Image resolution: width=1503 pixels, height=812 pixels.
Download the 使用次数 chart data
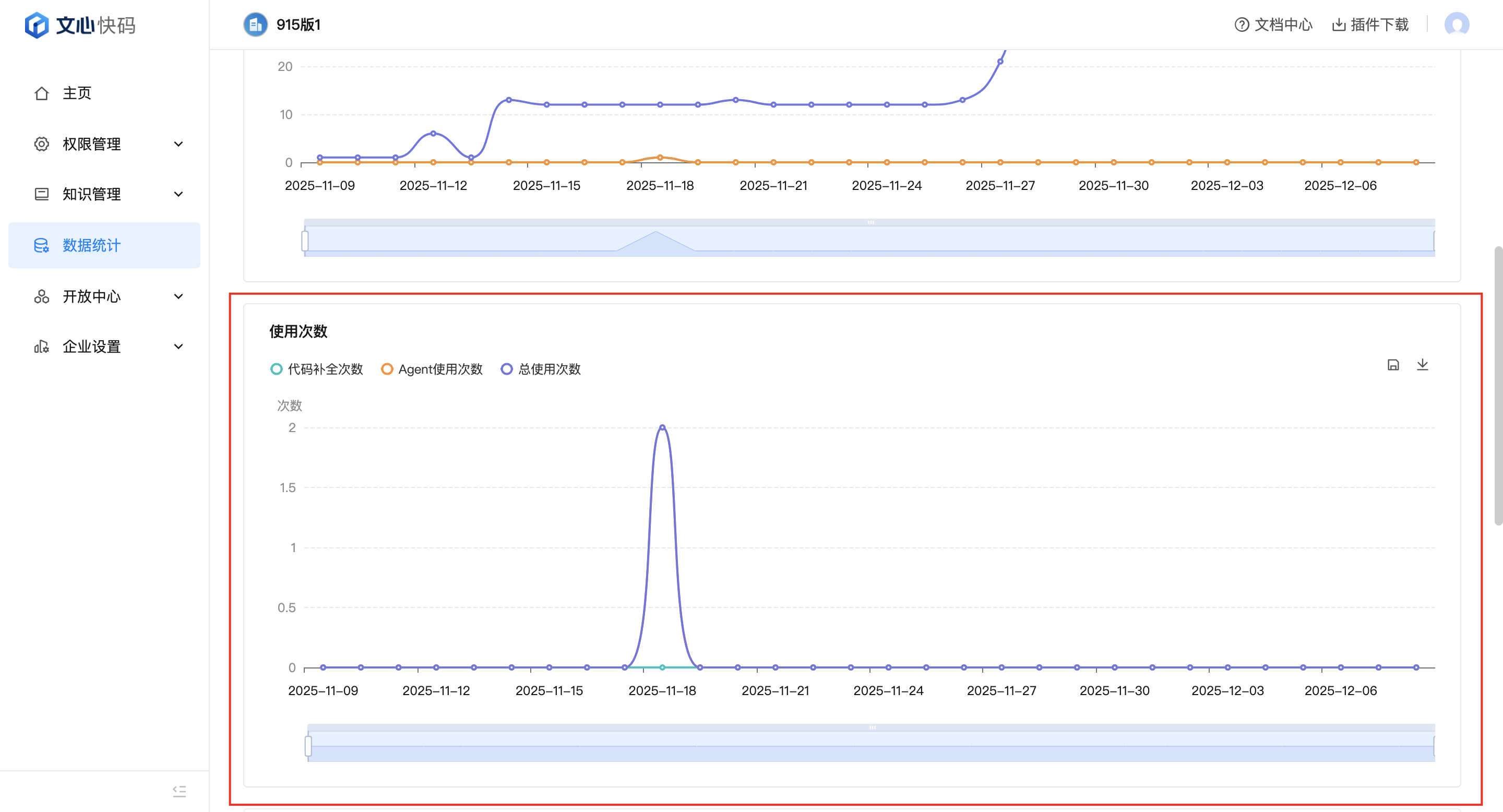tap(1423, 365)
